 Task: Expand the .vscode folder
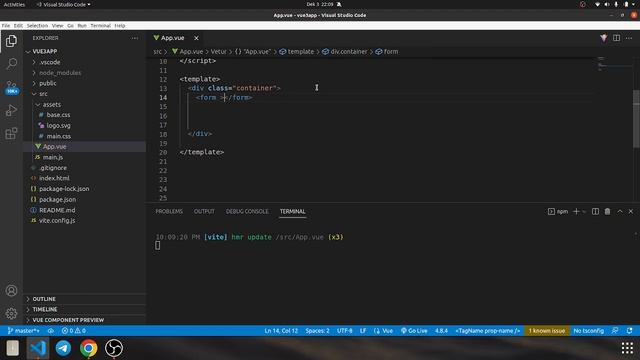[x=85, y=62]
